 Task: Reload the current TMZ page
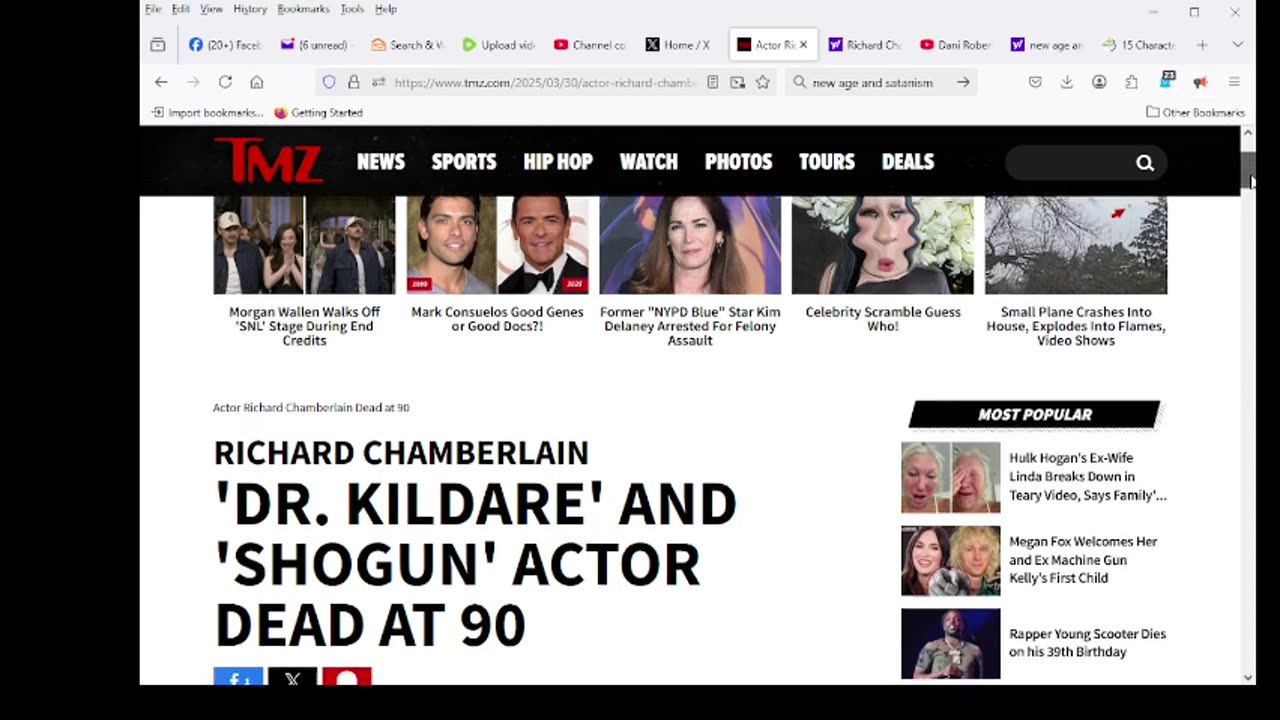(225, 82)
